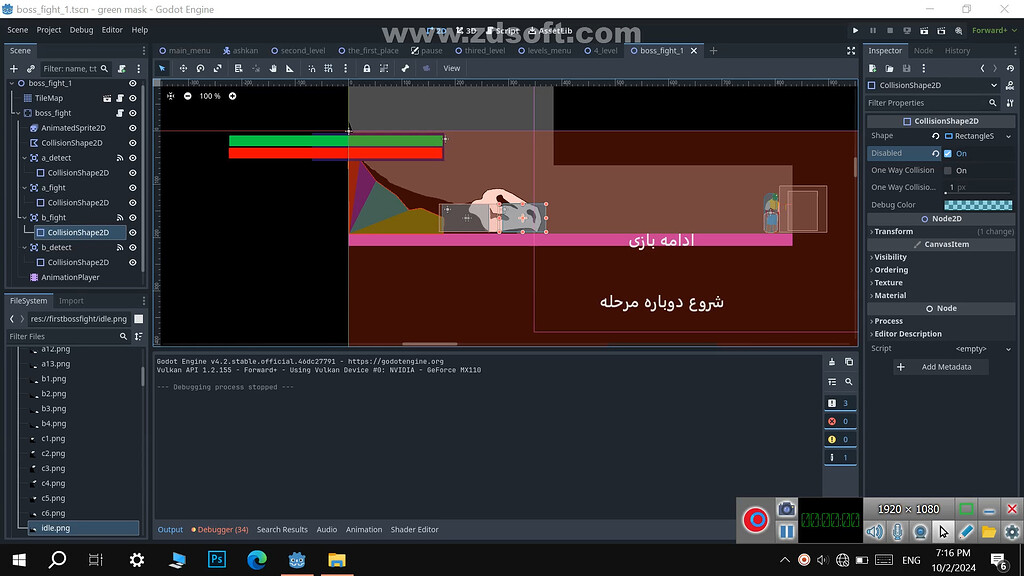Pause the running project

click(x=872, y=30)
